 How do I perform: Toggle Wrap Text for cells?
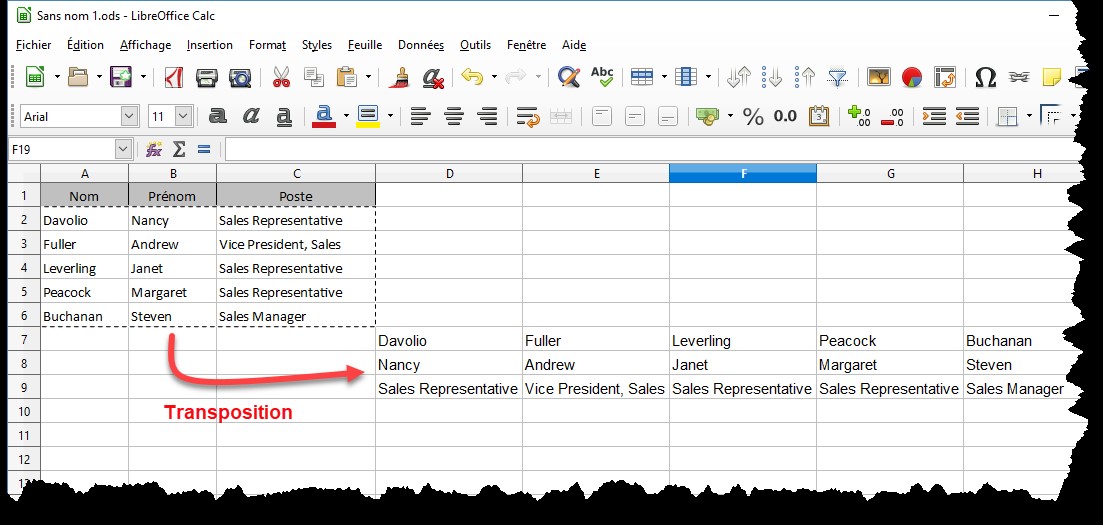pyautogui.click(x=528, y=117)
